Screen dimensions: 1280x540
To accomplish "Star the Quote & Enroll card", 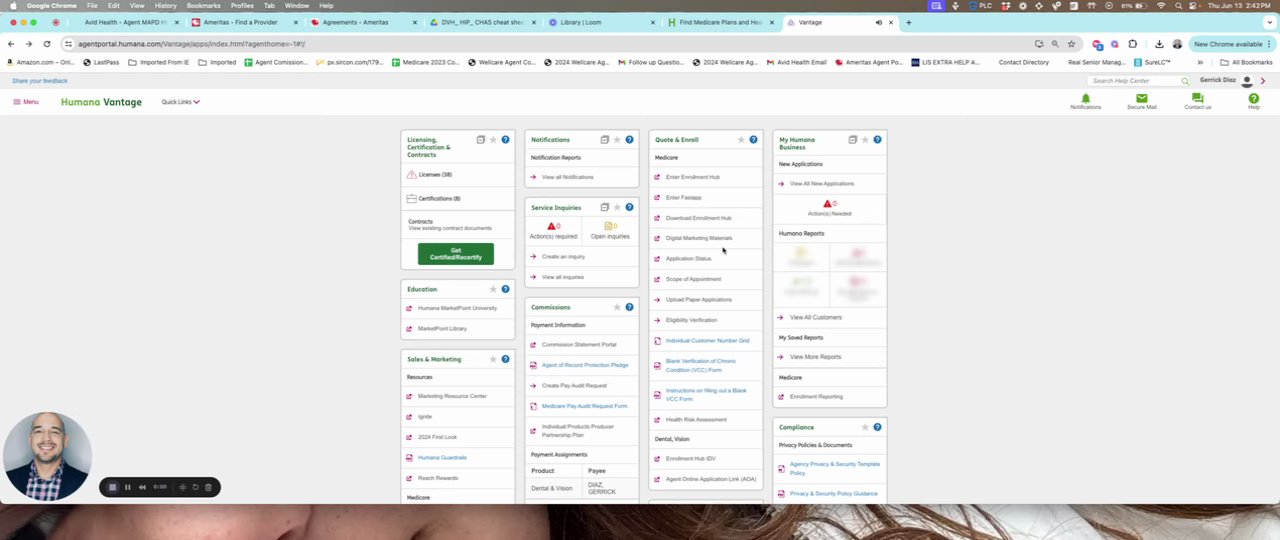I will tap(741, 140).
